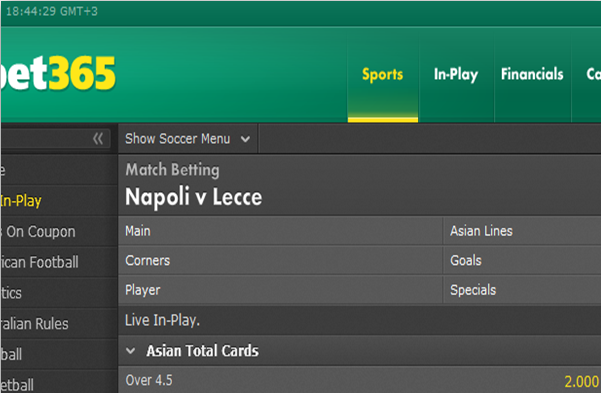Select the Main market category
The width and height of the screenshot is (601, 393).
pos(280,231)
